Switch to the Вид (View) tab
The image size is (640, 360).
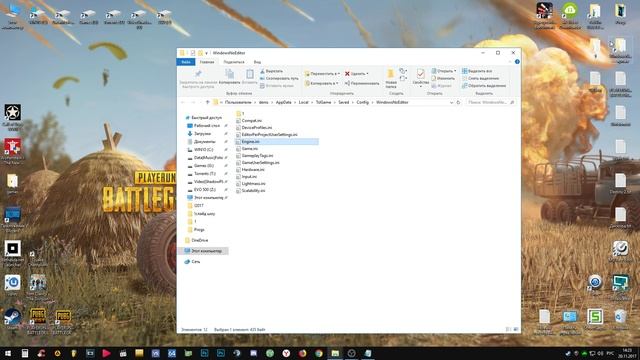click(257, 62)
